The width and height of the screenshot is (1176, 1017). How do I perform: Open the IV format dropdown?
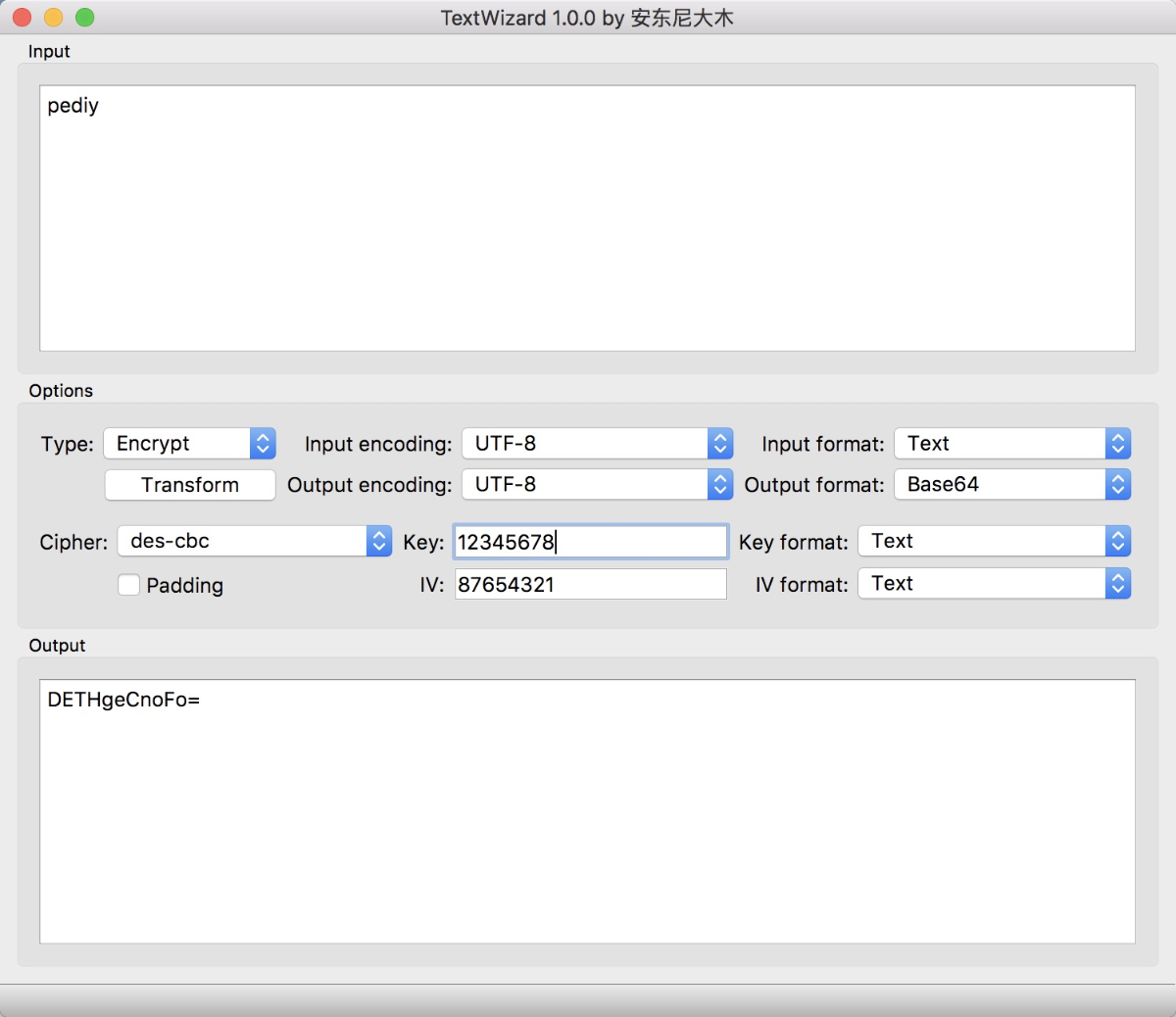tap(995, 584)
